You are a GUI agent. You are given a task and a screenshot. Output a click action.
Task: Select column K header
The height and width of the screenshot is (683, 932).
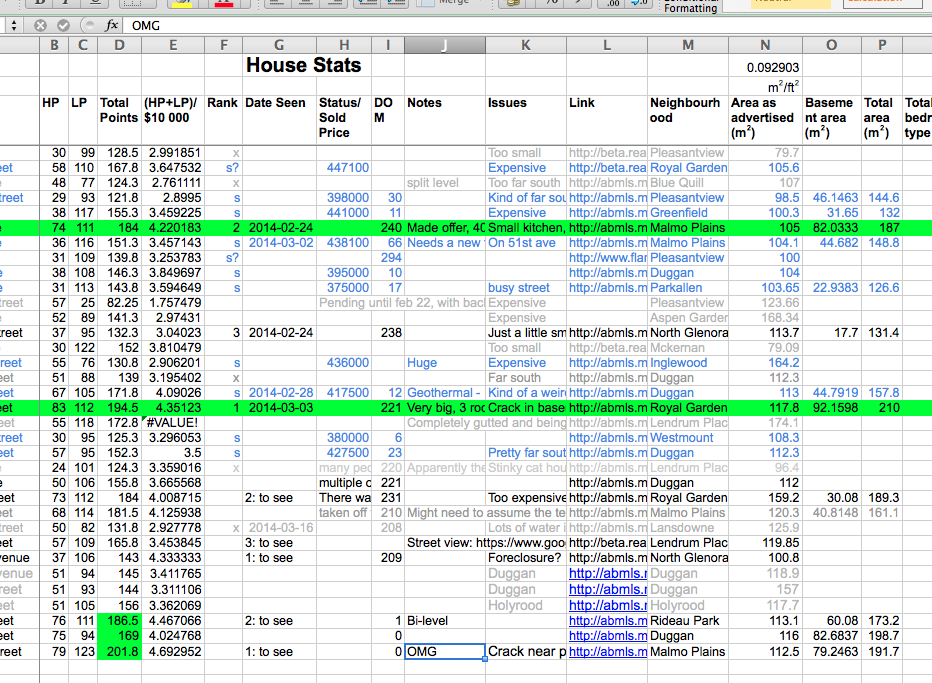click(x=526, y=45)
